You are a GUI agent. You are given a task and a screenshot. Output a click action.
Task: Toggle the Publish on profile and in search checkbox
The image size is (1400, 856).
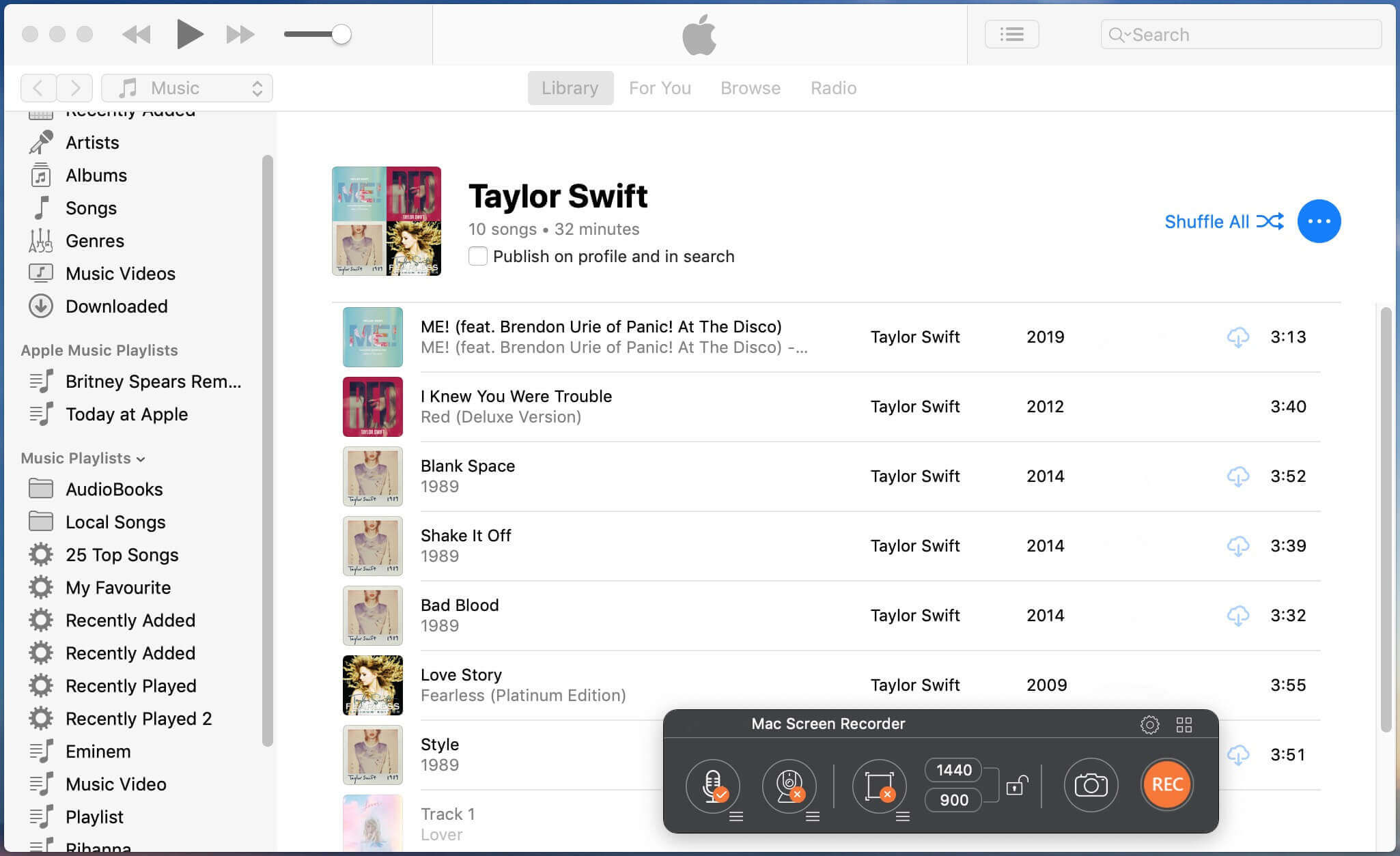(x=479, y=256)
